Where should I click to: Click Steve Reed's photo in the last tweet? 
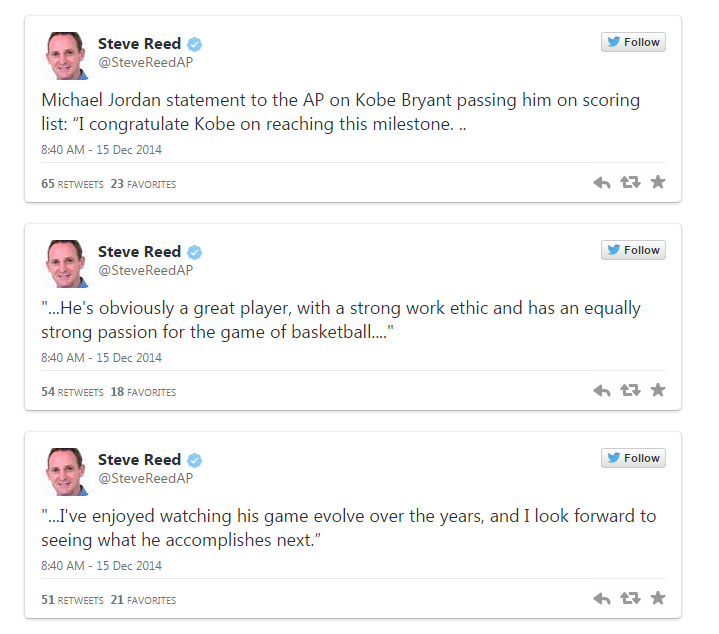[66, 472]
